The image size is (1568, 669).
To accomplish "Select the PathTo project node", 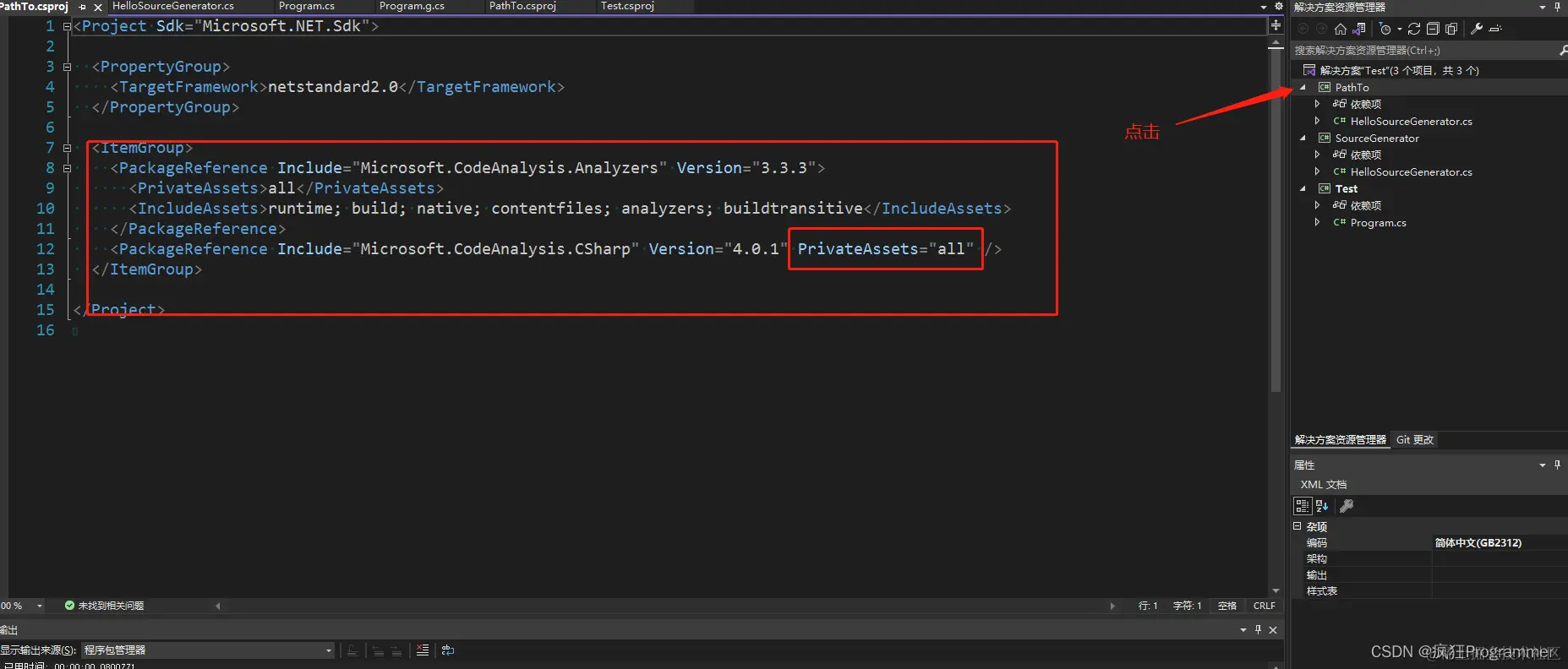I will 1352,87.
